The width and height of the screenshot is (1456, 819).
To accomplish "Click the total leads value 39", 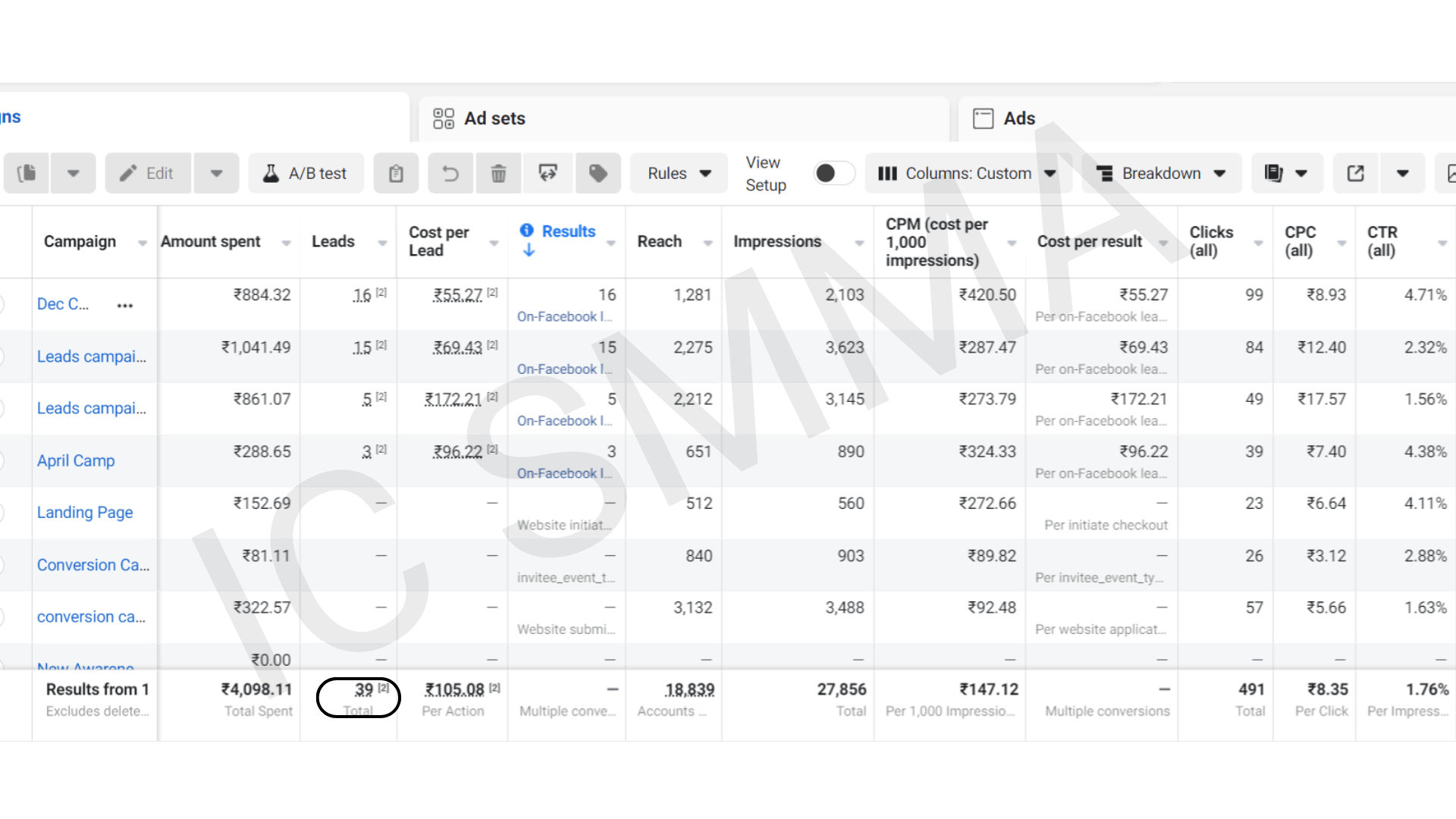I will pyautogui.click(x=364, y=689).
